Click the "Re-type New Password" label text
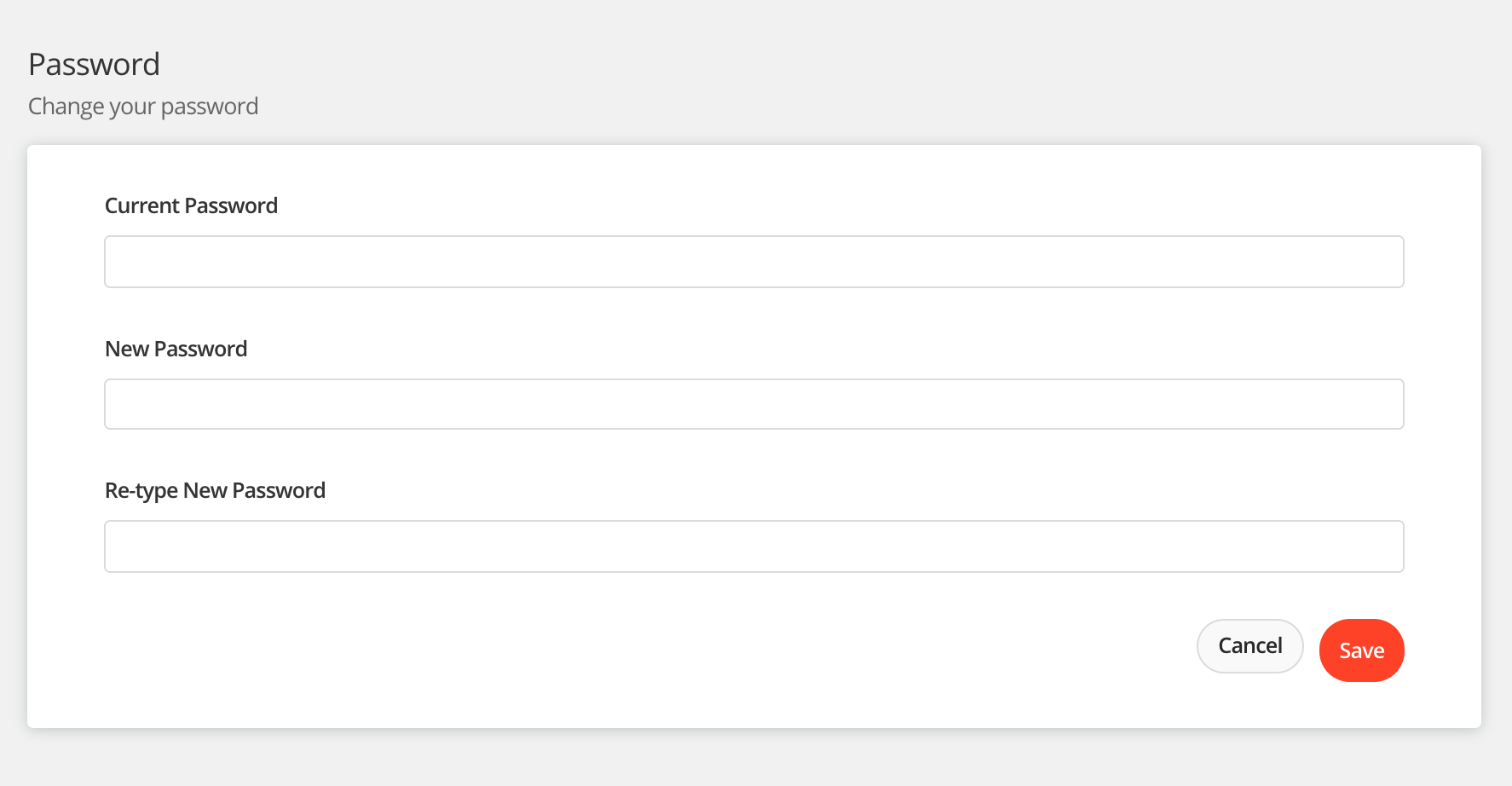 (215, 491)
